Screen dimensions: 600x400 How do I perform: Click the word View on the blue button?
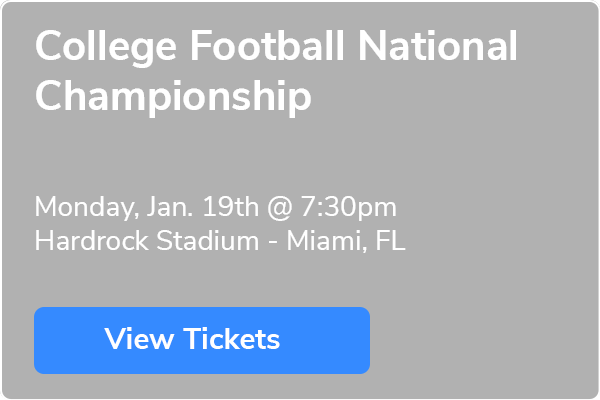click(x=139, y=339)
